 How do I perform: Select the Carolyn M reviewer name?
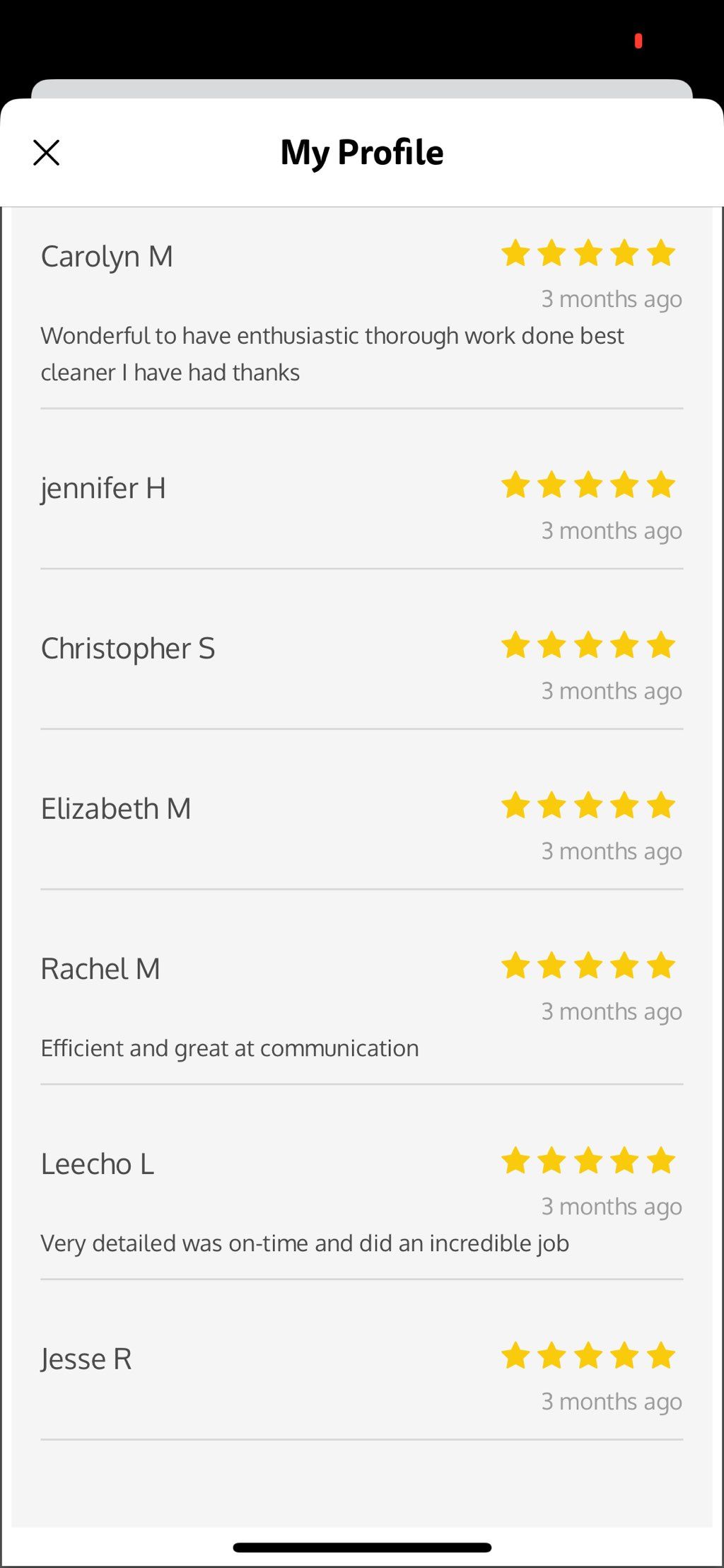click(107, 257)
